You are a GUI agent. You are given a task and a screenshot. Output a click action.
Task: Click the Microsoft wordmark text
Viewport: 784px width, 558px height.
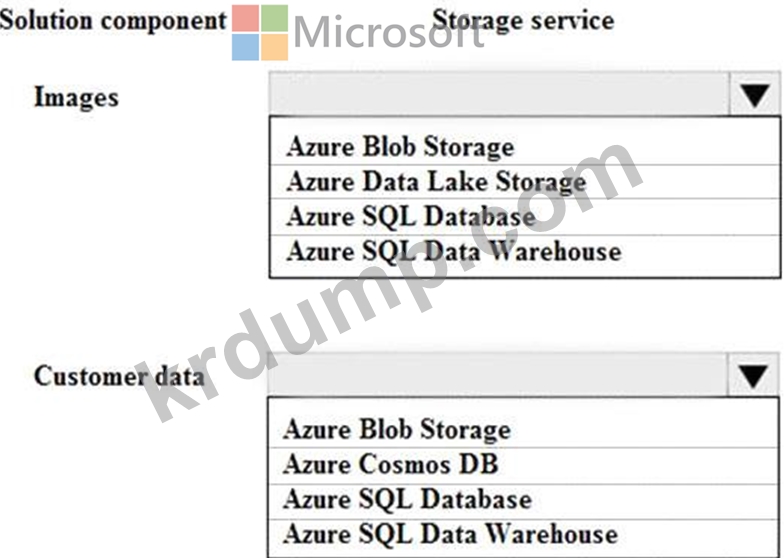(x=389, y=32)
